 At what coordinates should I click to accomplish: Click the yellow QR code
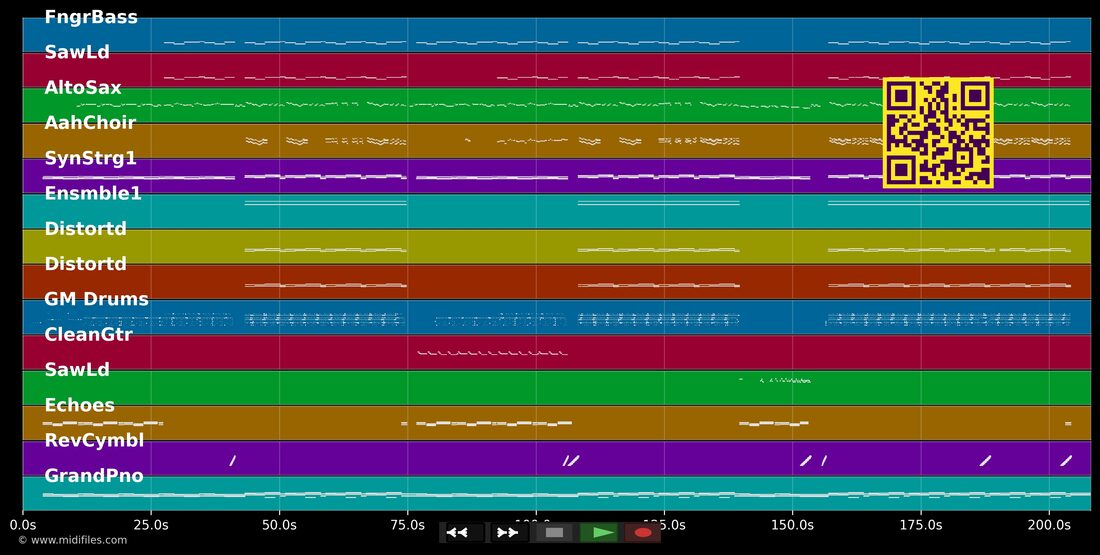coord(938,133)
